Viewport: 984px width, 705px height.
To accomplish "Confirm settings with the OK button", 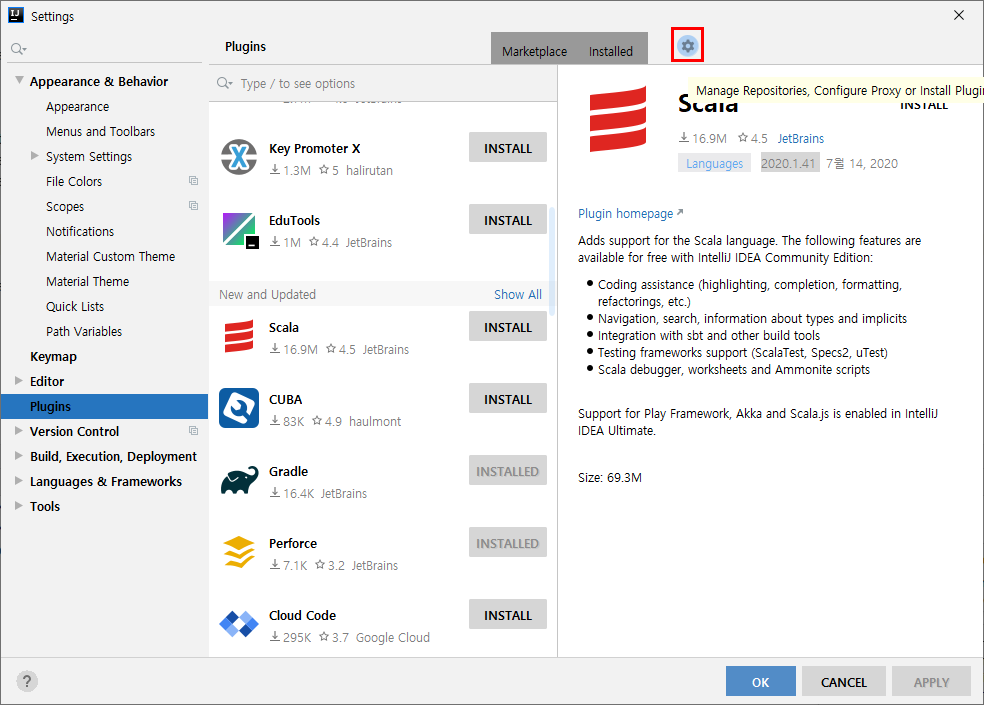I will tap(761, 682).
